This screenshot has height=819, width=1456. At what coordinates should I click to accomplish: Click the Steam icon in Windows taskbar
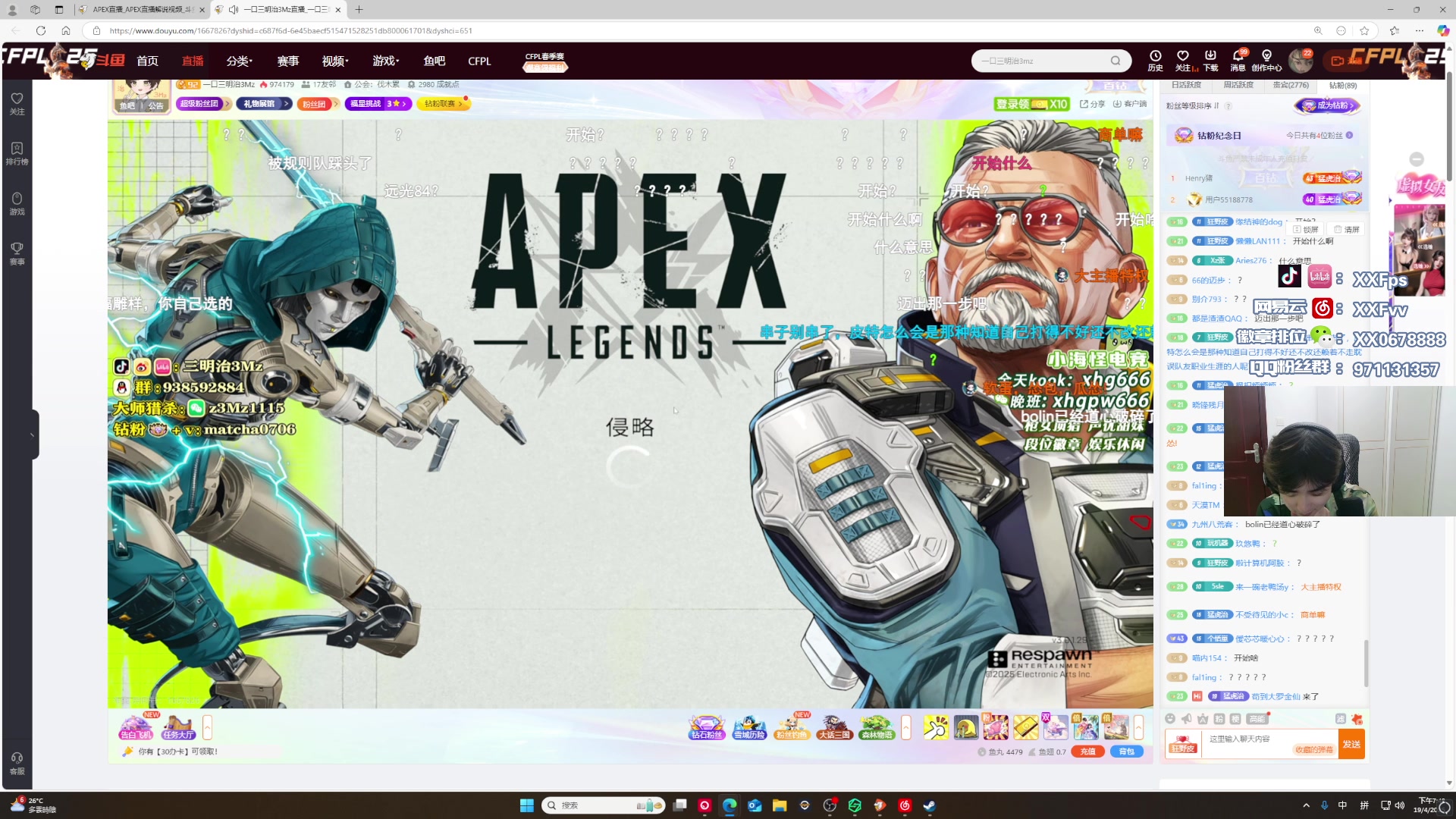tap(929, 805)
